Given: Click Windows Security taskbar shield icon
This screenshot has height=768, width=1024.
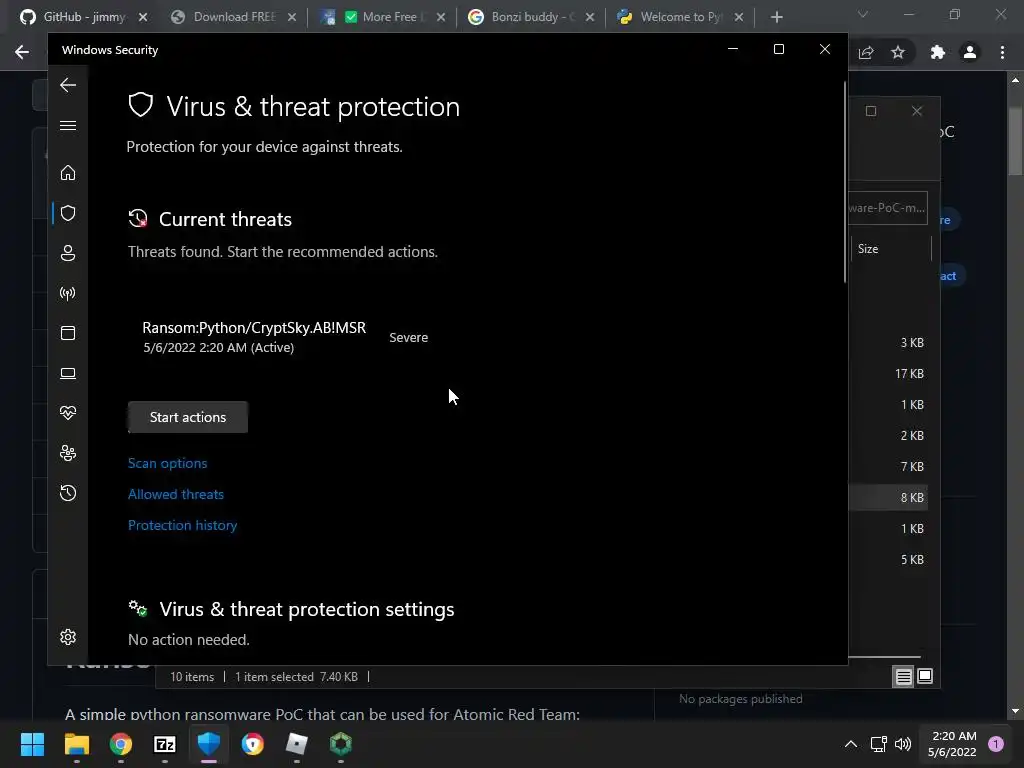Looking at the screenshot, I should coord(209,744).
